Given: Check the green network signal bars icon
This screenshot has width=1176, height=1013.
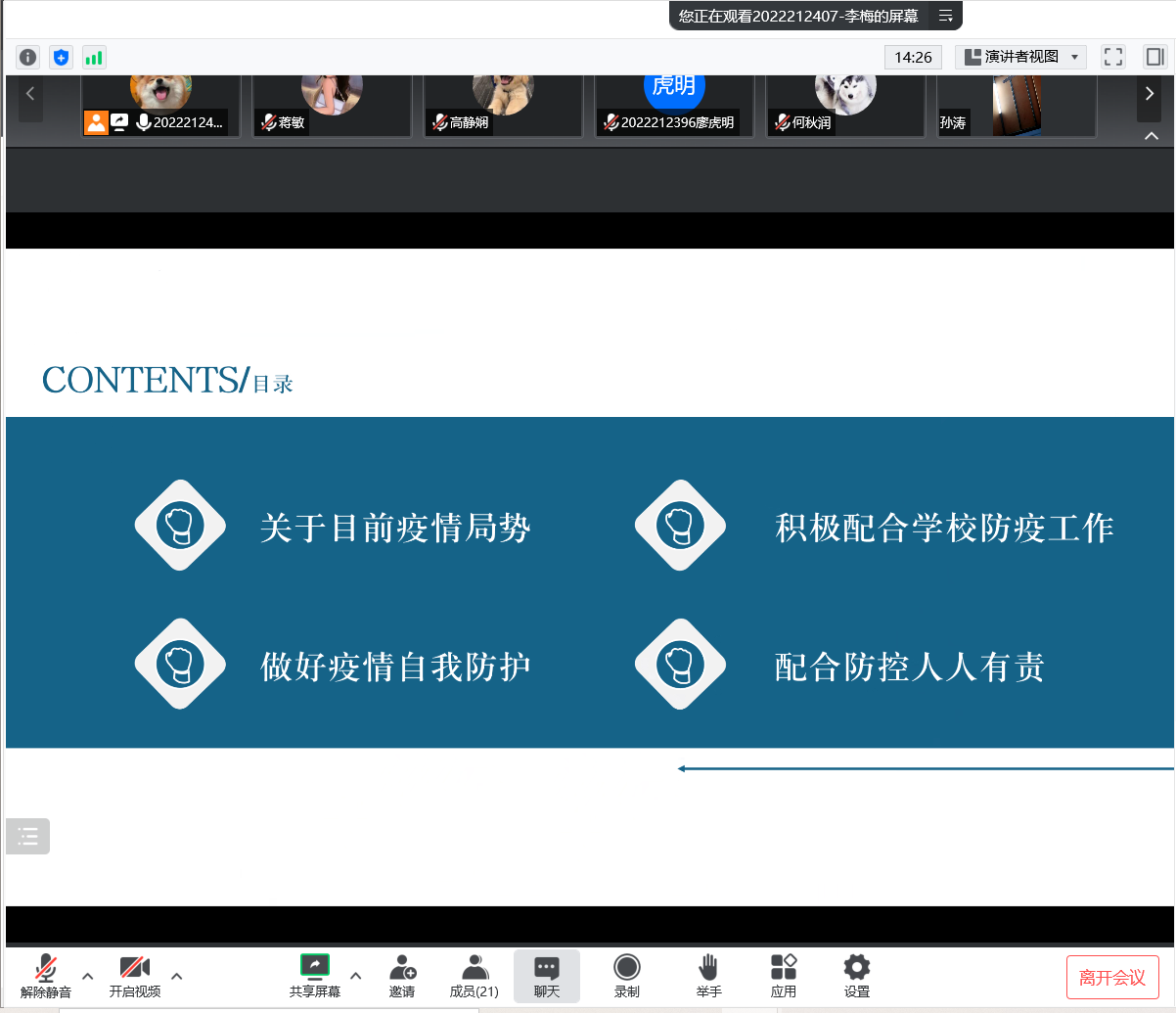Looking at the screenshot, I should (x=94, y=57).
